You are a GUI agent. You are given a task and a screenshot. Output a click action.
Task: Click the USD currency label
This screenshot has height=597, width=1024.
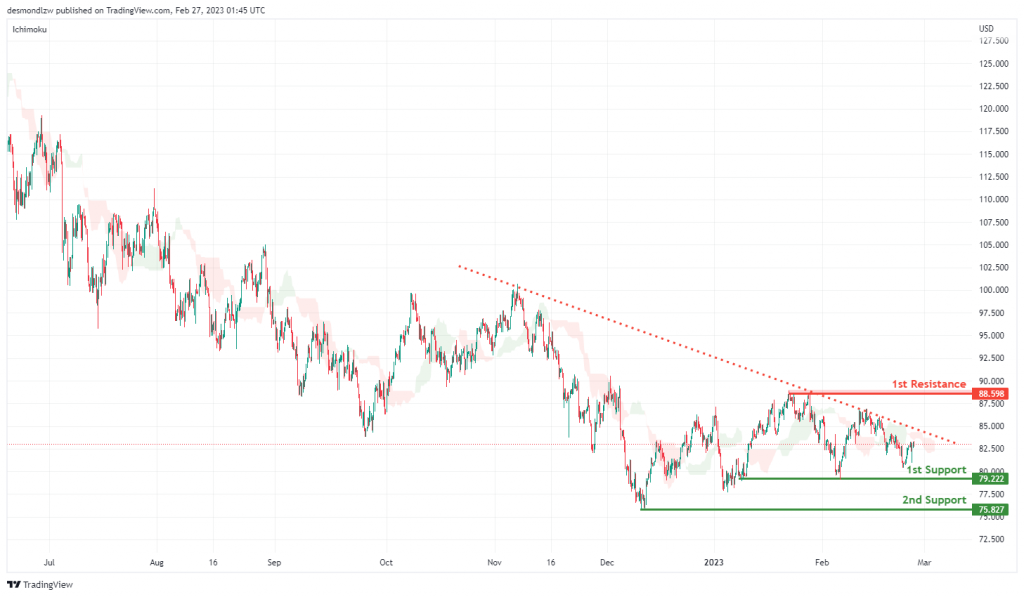[x=986, y=29]
